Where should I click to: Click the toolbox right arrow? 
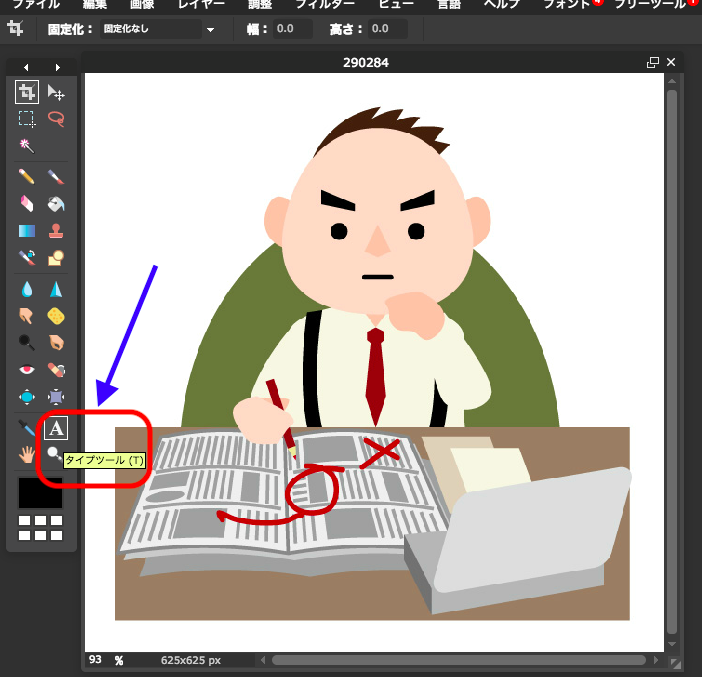[x=57, y=67]
